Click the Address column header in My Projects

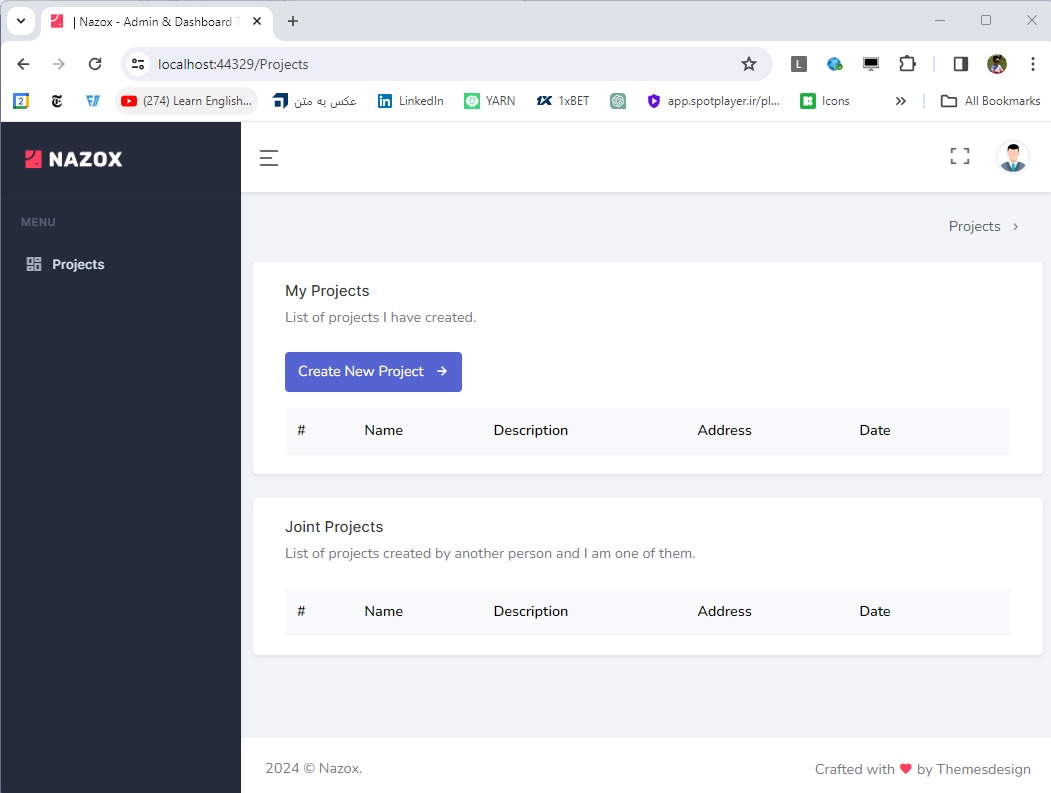point(725,430)
